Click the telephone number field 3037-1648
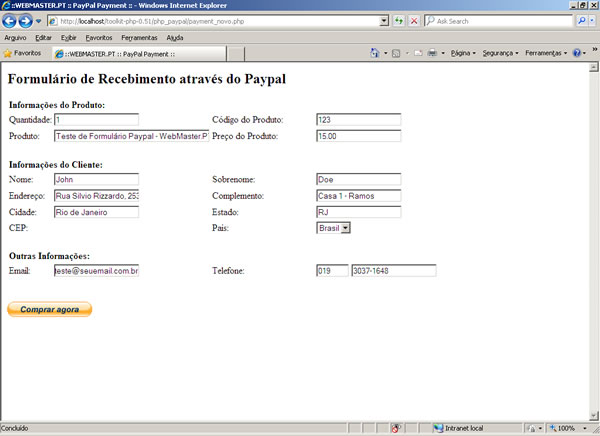This screenshot has width=600, height=436. point(394,271)
